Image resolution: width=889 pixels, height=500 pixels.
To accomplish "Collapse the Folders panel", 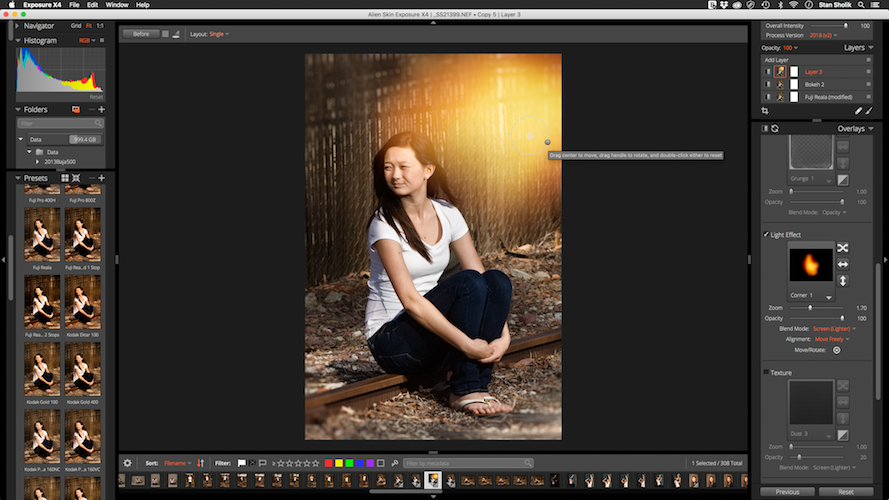I will click(x=18, y=109).
